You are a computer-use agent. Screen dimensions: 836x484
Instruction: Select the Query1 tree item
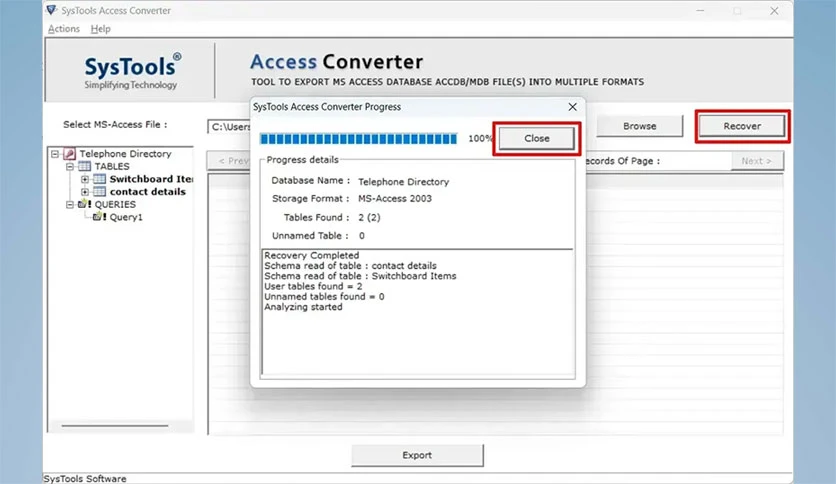126,217
